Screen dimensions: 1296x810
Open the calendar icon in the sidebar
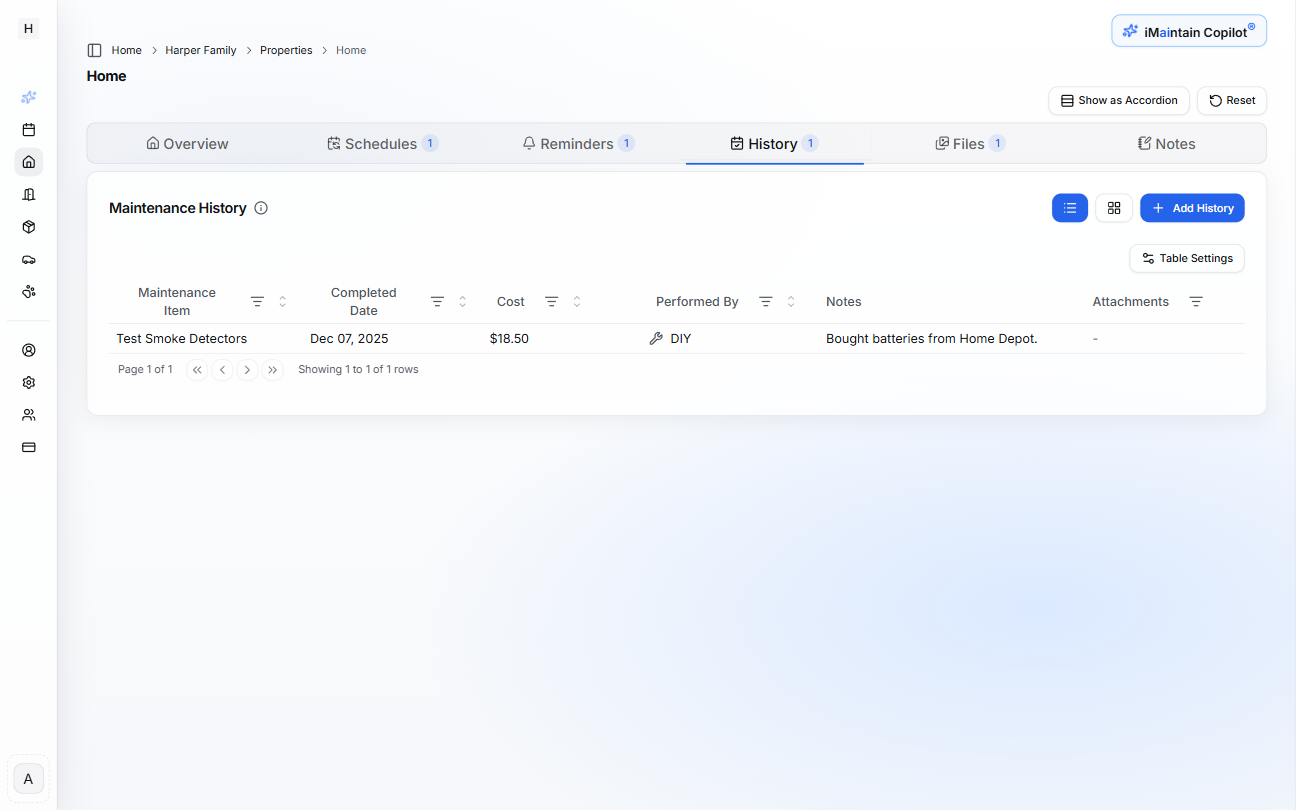click(28, 129)
